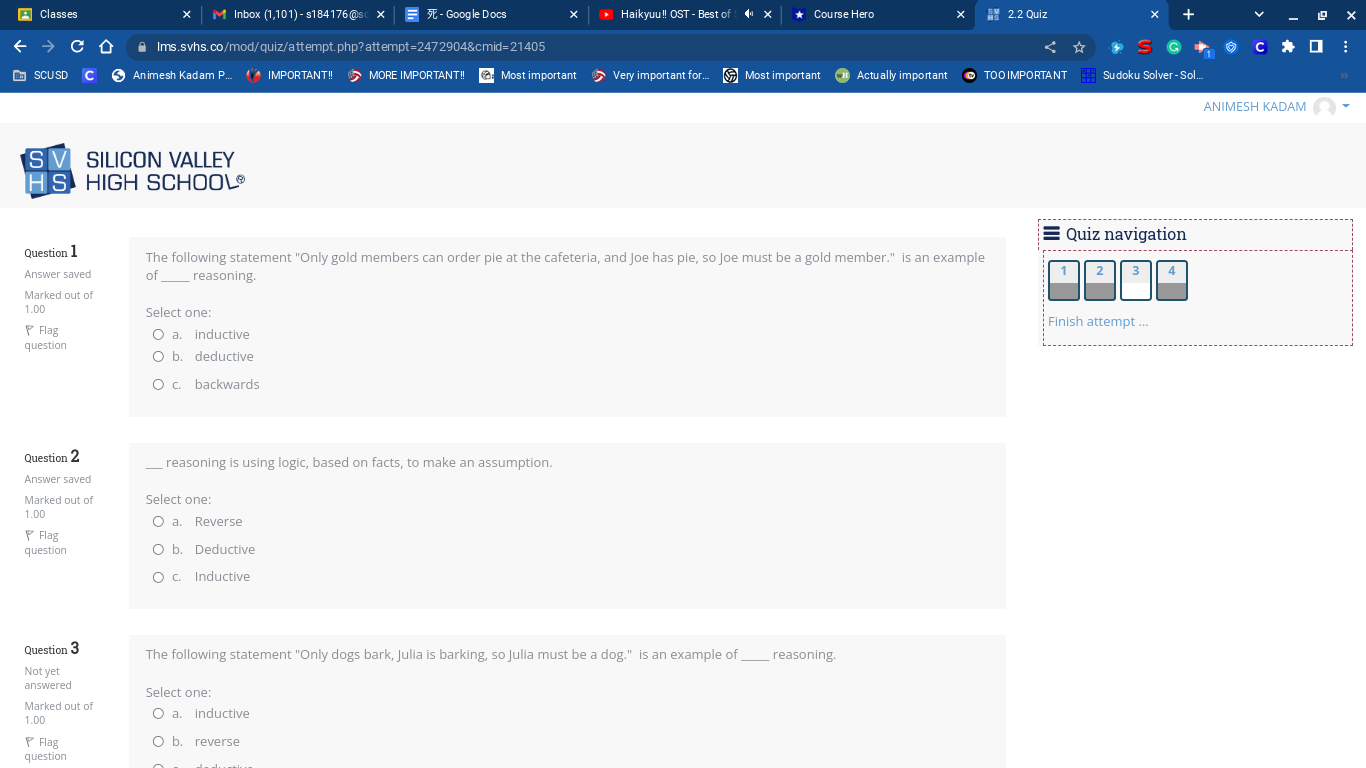This screenshot has height=768, width=1366.
Task: Close the Classes tab
Action: pos(187,14)
